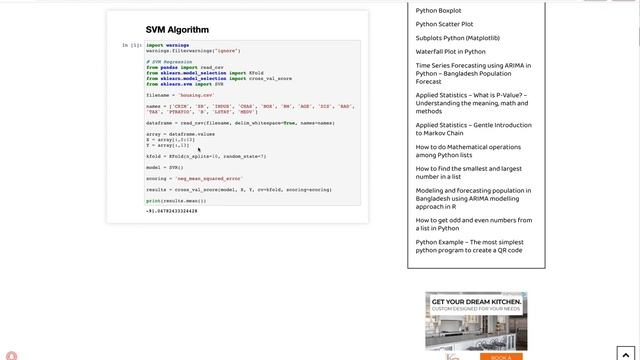Click the red circular icon at bottom left
The width and height of the screenshot is (640, 360).
(11, 356)
